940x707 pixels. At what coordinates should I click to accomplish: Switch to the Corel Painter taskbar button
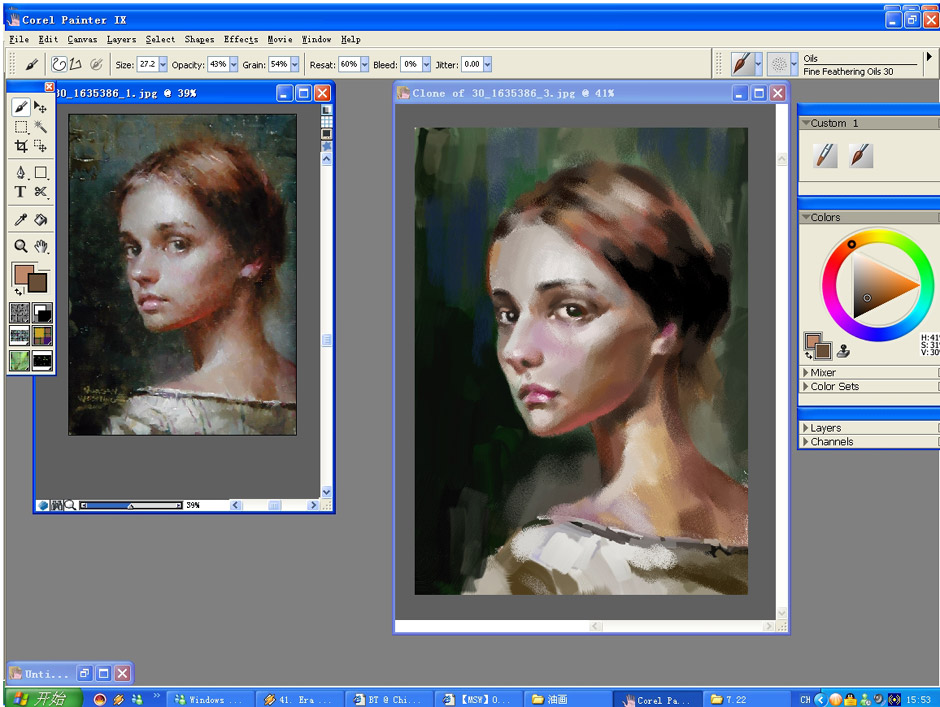click(658, 699)
